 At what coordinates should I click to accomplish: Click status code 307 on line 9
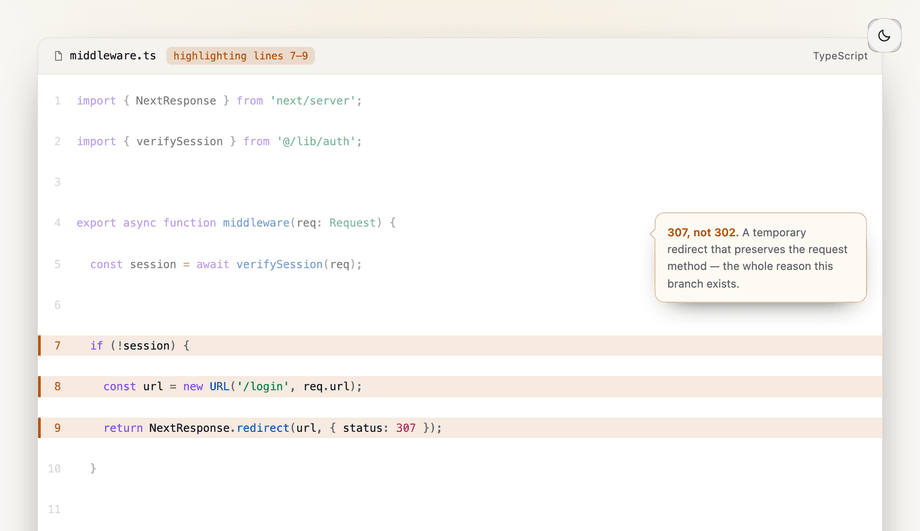(x=406, y=428)
